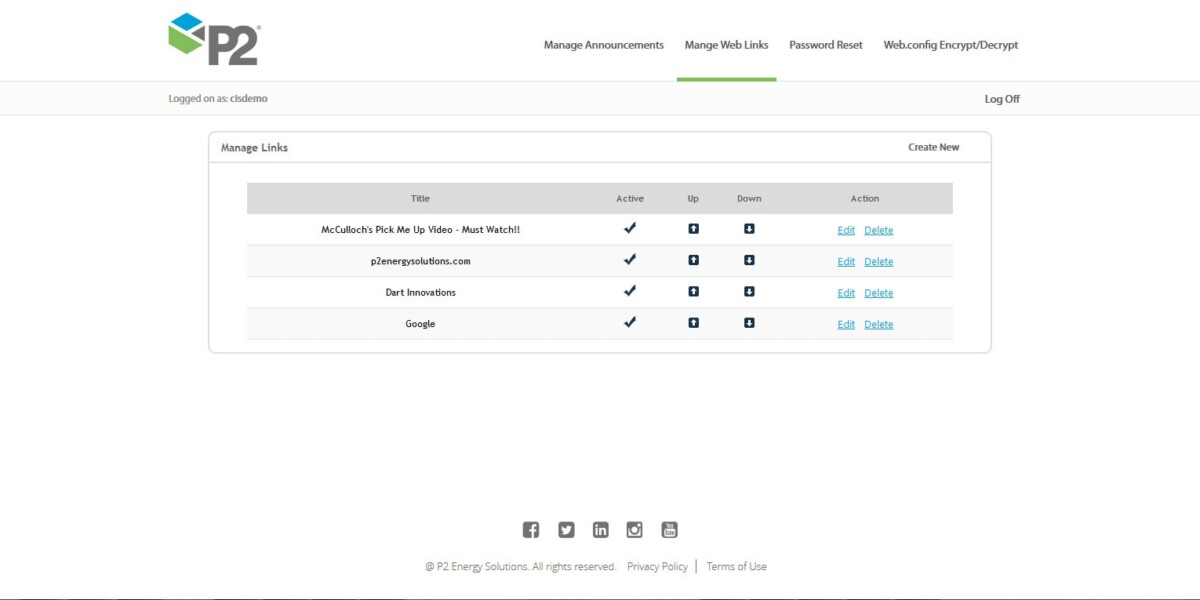This screenshot has width=1200, height=600.
Task: Open Facebook from the footer icon
Action: [531, 529]
